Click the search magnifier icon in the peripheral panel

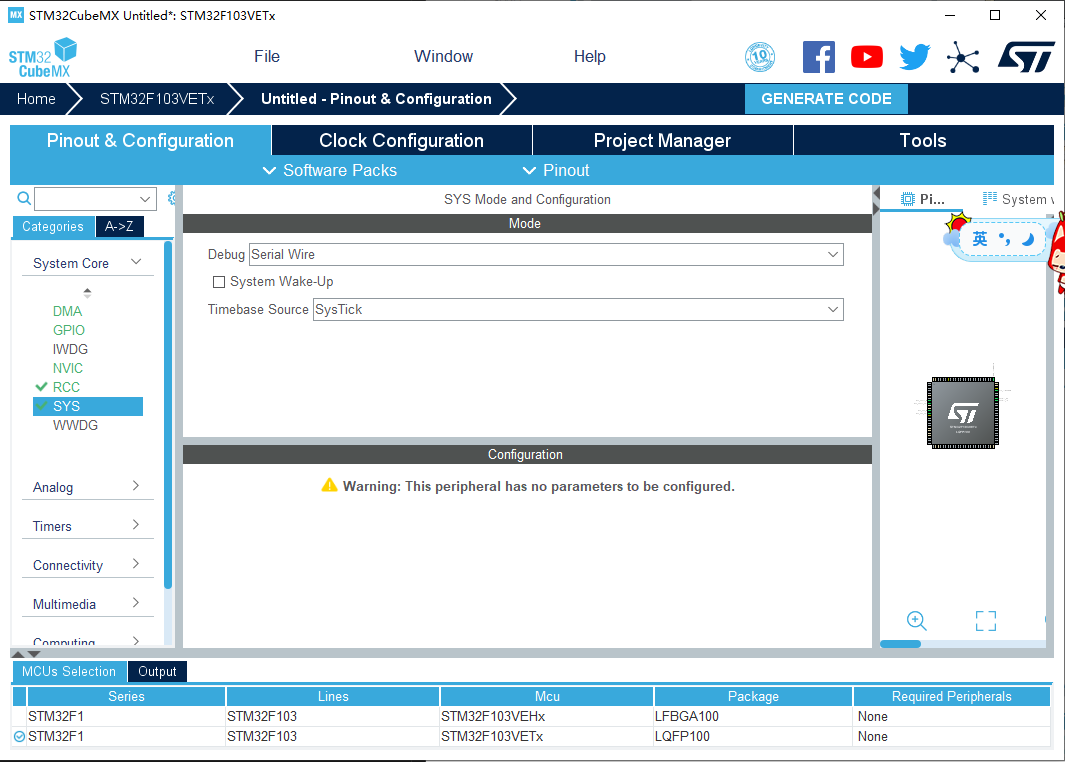(x=24, y=198)
